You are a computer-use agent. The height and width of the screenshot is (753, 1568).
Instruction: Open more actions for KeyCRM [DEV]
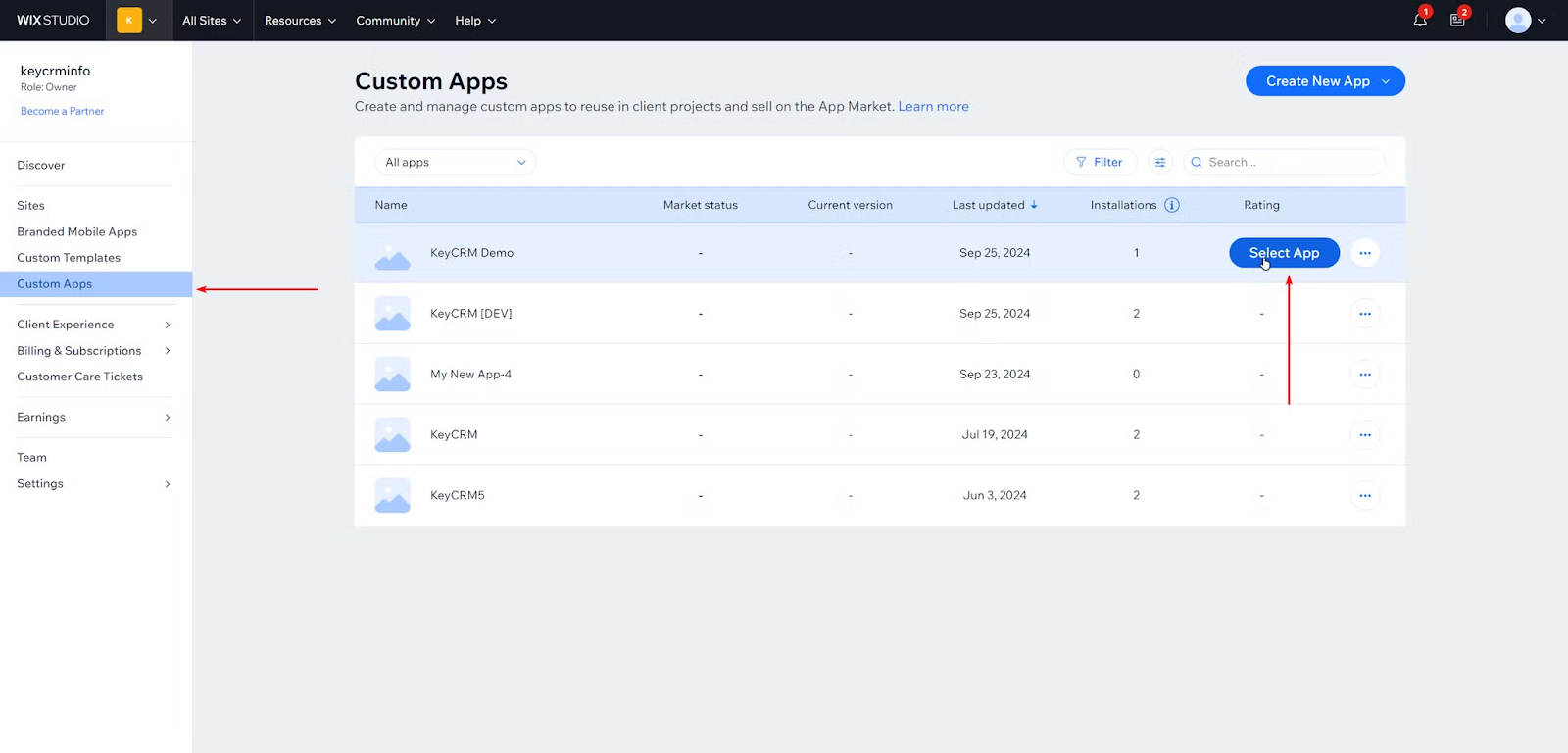tap(1365, 314)
